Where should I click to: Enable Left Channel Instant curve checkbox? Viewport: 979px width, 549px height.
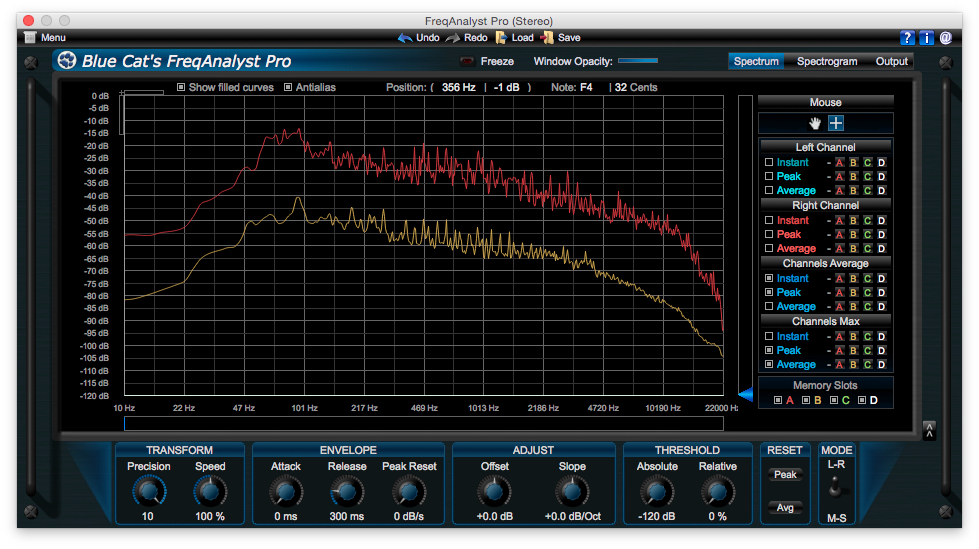pyautogui.click(x=769, y=162)
